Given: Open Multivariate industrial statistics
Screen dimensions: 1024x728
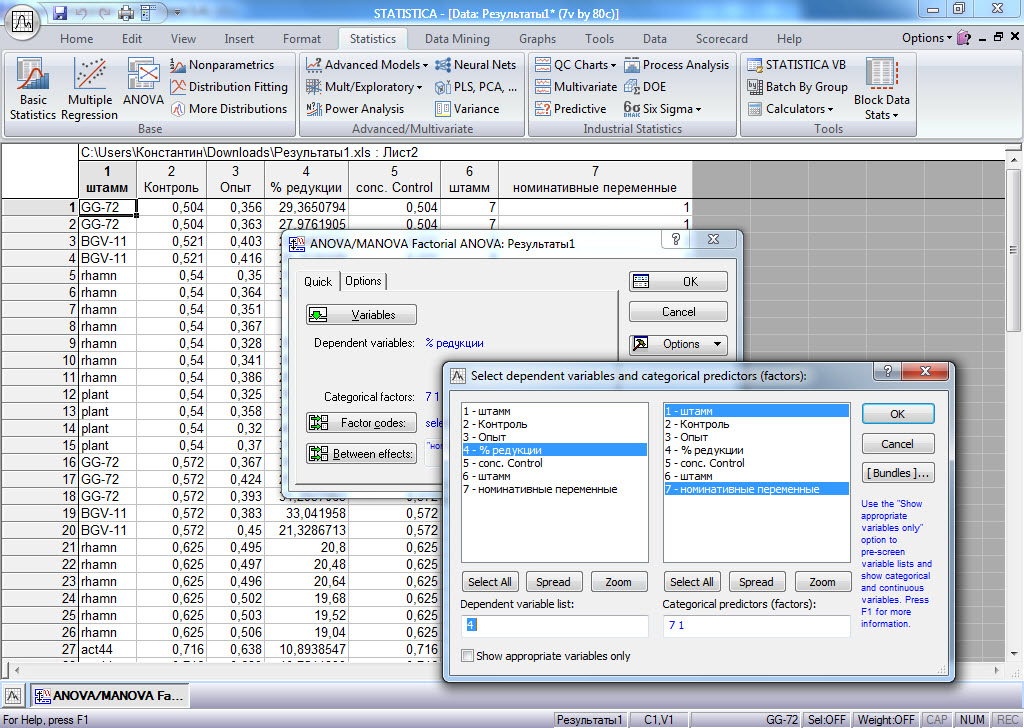Looking at the screenshot, I should 576,87.
